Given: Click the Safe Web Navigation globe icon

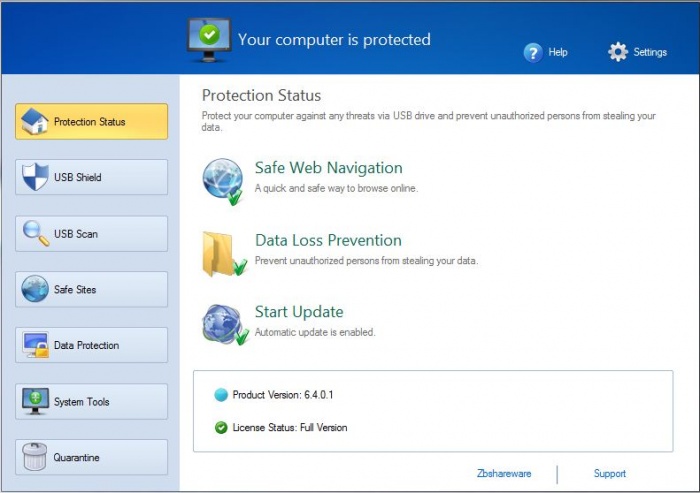Looking at the screenshot, I should click(x=223, y=181).
